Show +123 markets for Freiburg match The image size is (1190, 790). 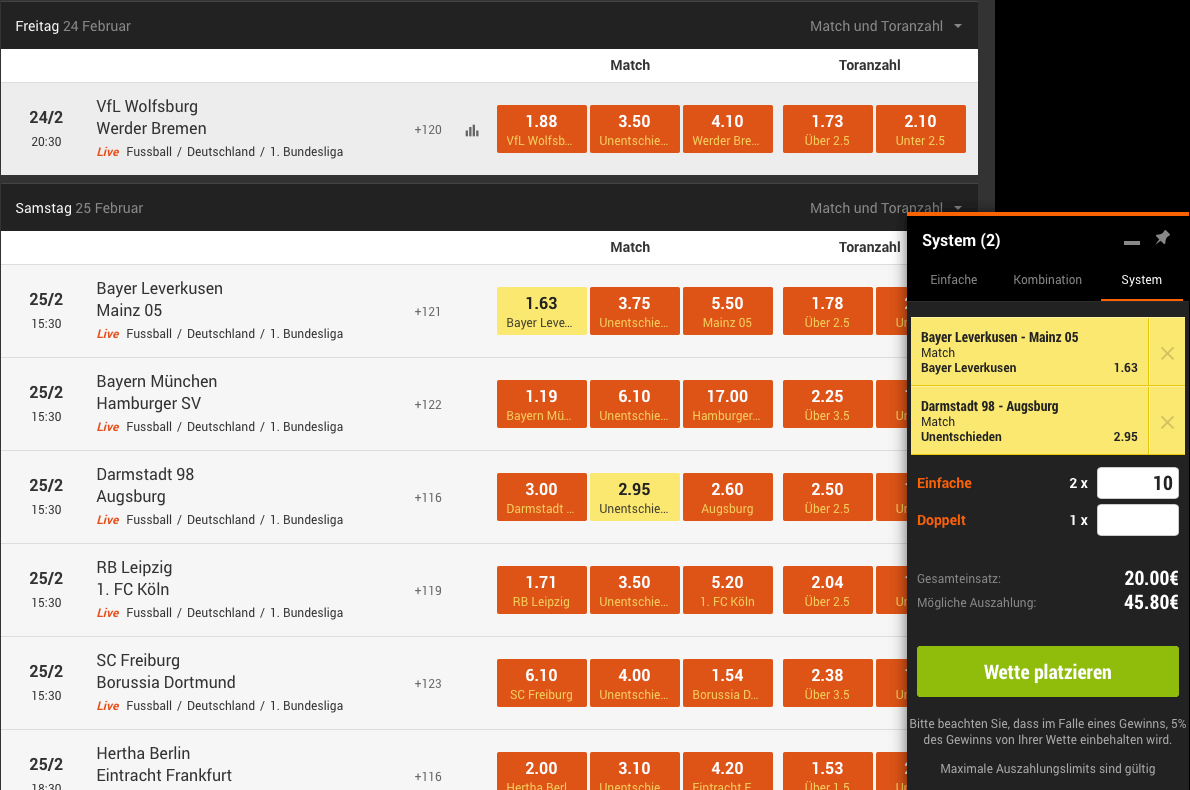pos(427,684)
